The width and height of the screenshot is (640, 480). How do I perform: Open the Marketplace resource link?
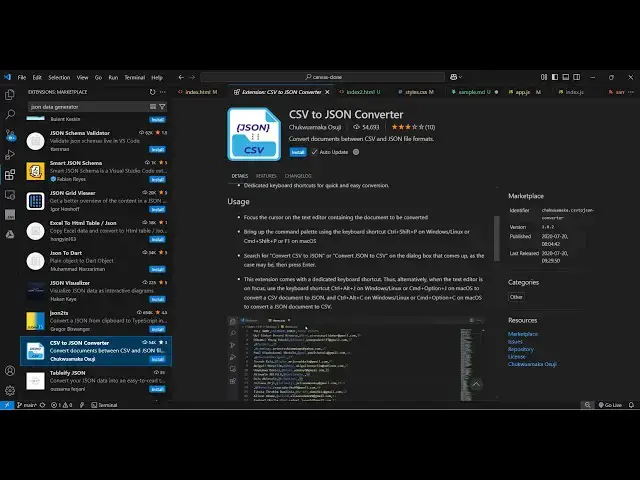[523, 334]
